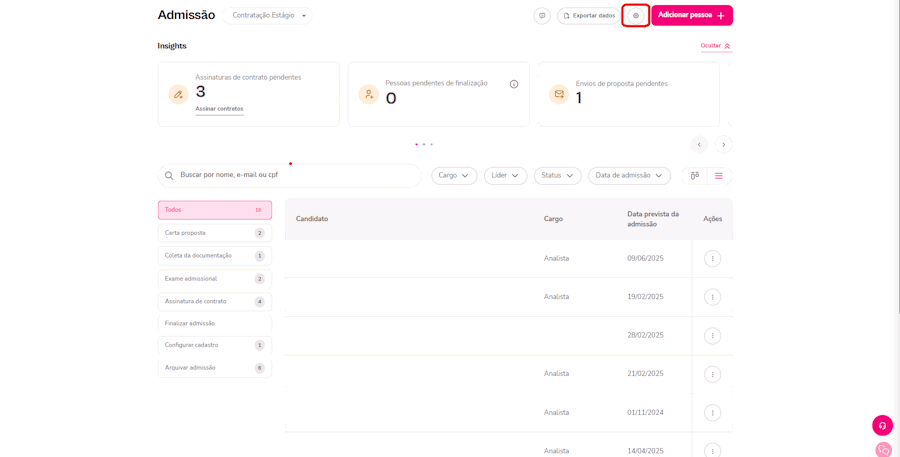Select the second carousel pagination dot
900x457 pixels.
pyautogui.click(x=424, y=145)
